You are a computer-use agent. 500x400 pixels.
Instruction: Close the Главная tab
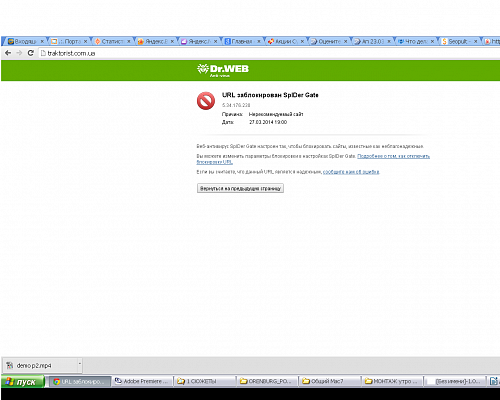259,41
